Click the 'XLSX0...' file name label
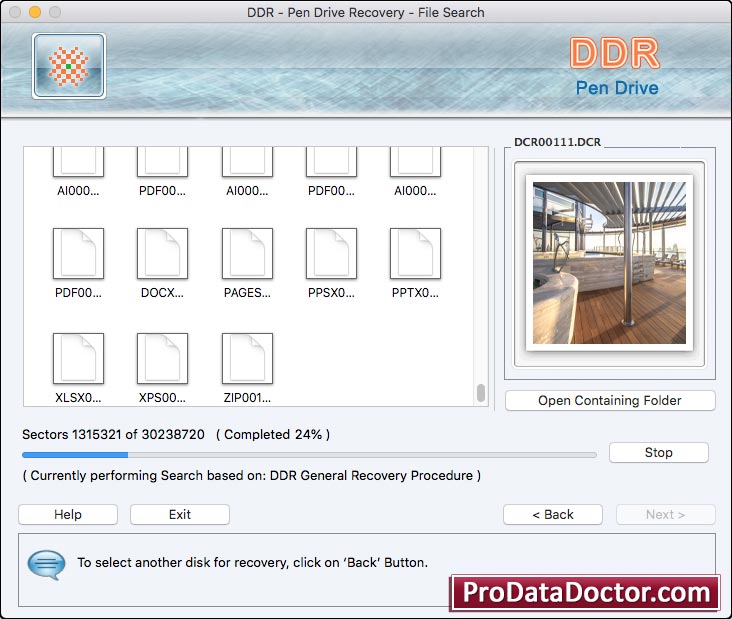Viewport: 732px width, 619px height. pos(78,398)
